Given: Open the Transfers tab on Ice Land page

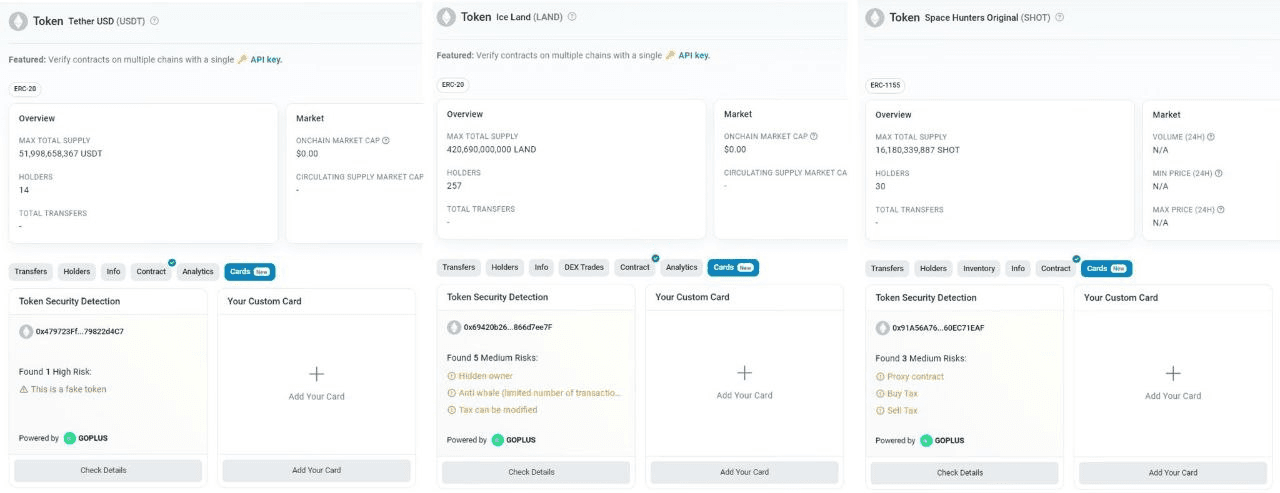Looking at the screenshot, I should coord(459,267).
